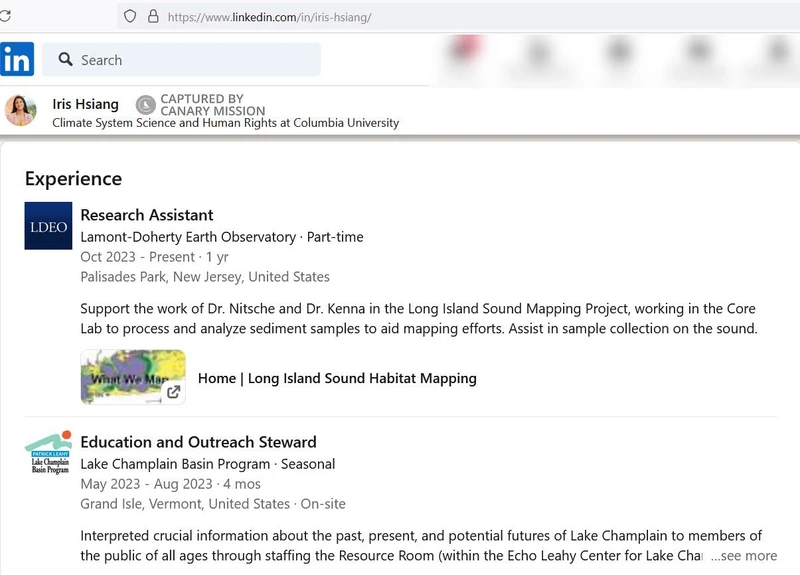Click the Long Island Sound map thumbnail
This screenshot has height=575, width=800.
point(133,377)
